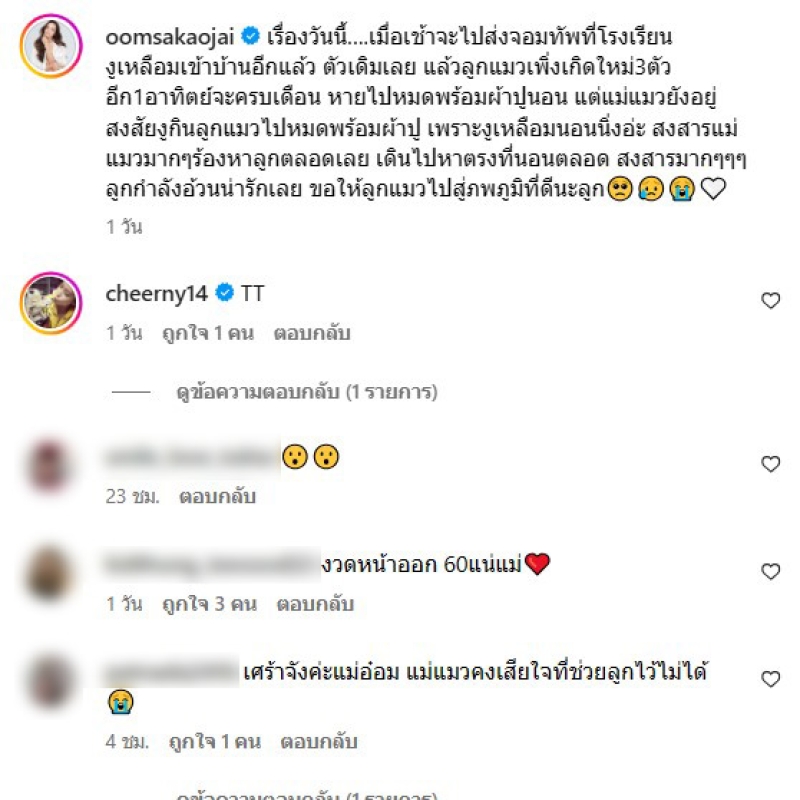Like the double surprised emoji comment
Image resolution: width=800 pixels, height=800 pixels.
pos(770,464)
